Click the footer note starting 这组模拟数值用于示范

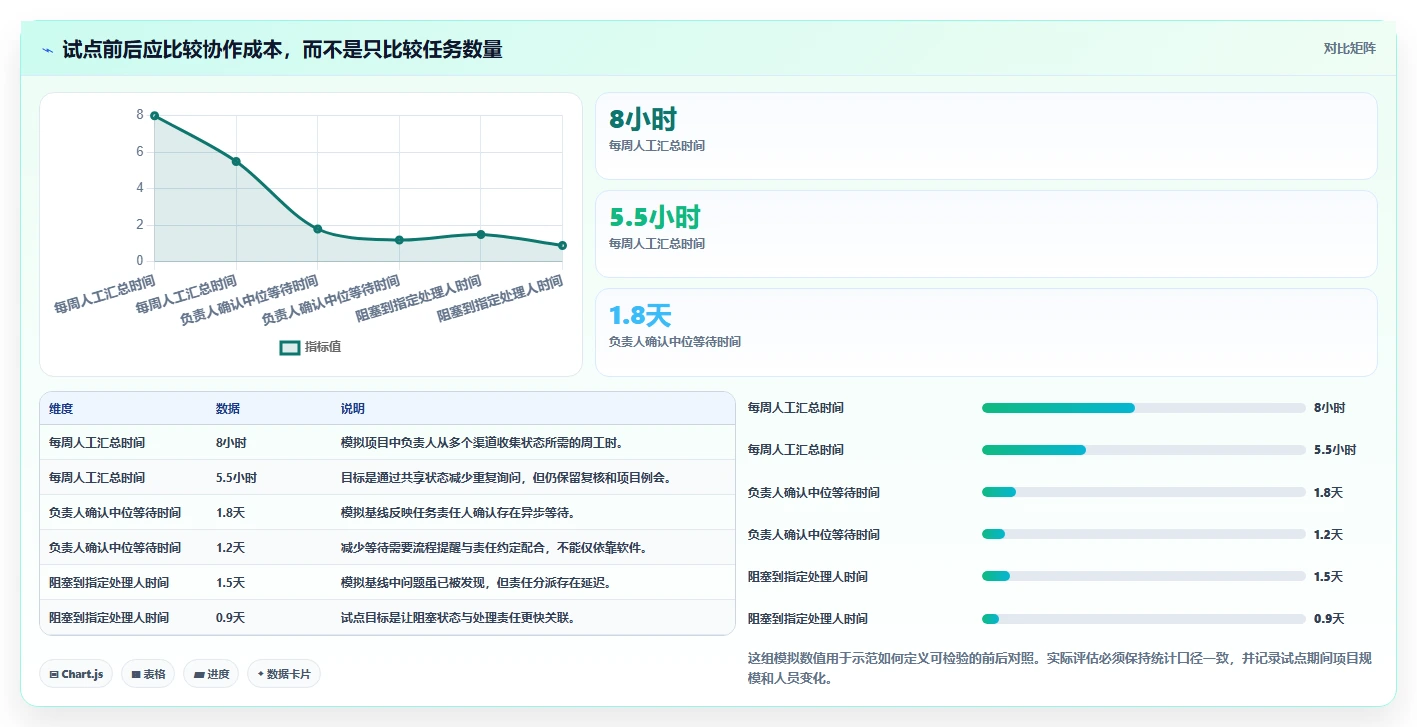click(1060, 668)
